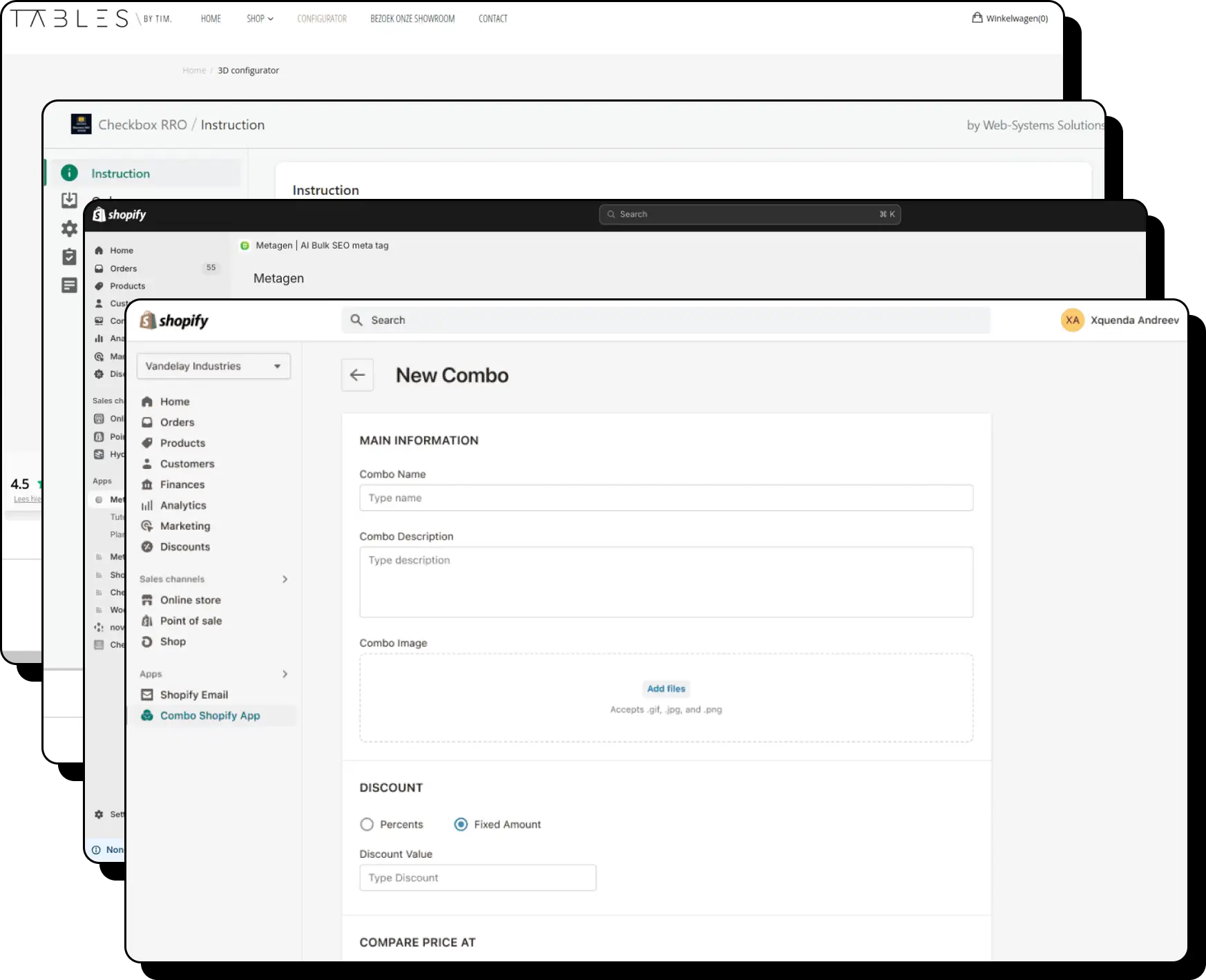This screenshot has width=1206, height=980.
Task: Click the download icon in Checkbox RRO sidebar
Action: (69, 200)
